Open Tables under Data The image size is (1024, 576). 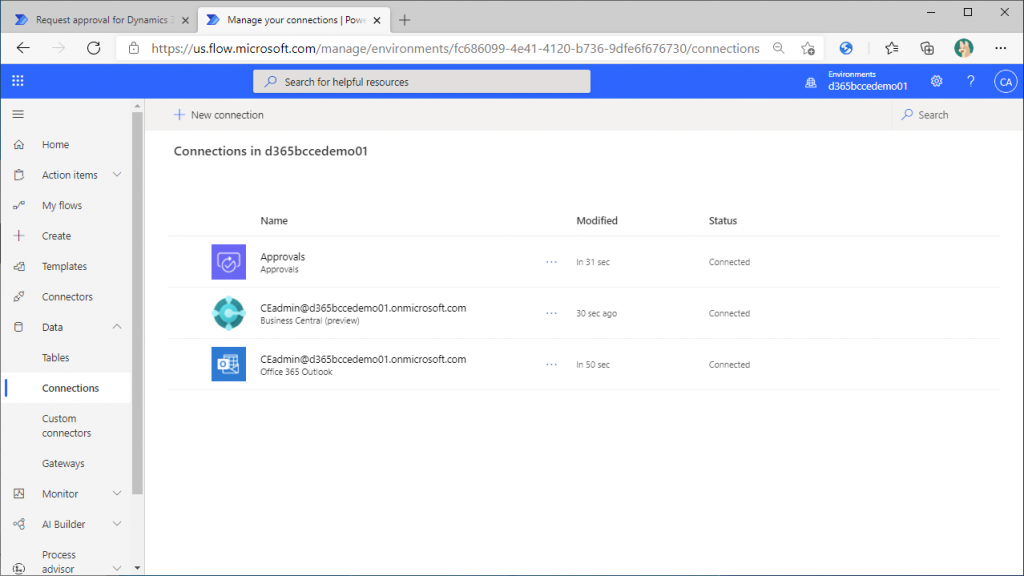tap(56, 358)
